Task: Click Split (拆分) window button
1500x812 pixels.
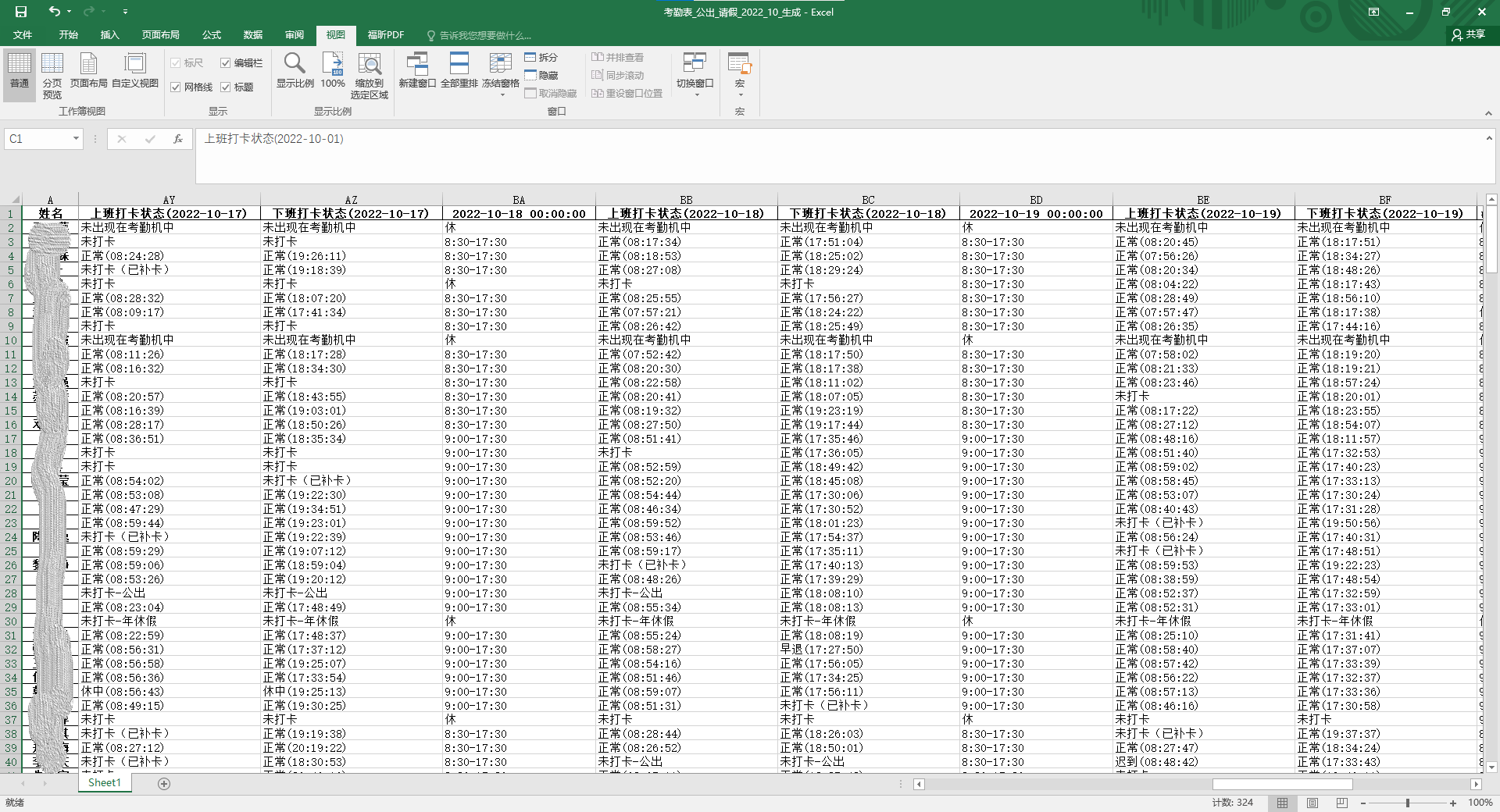Action: click(541, 58)
